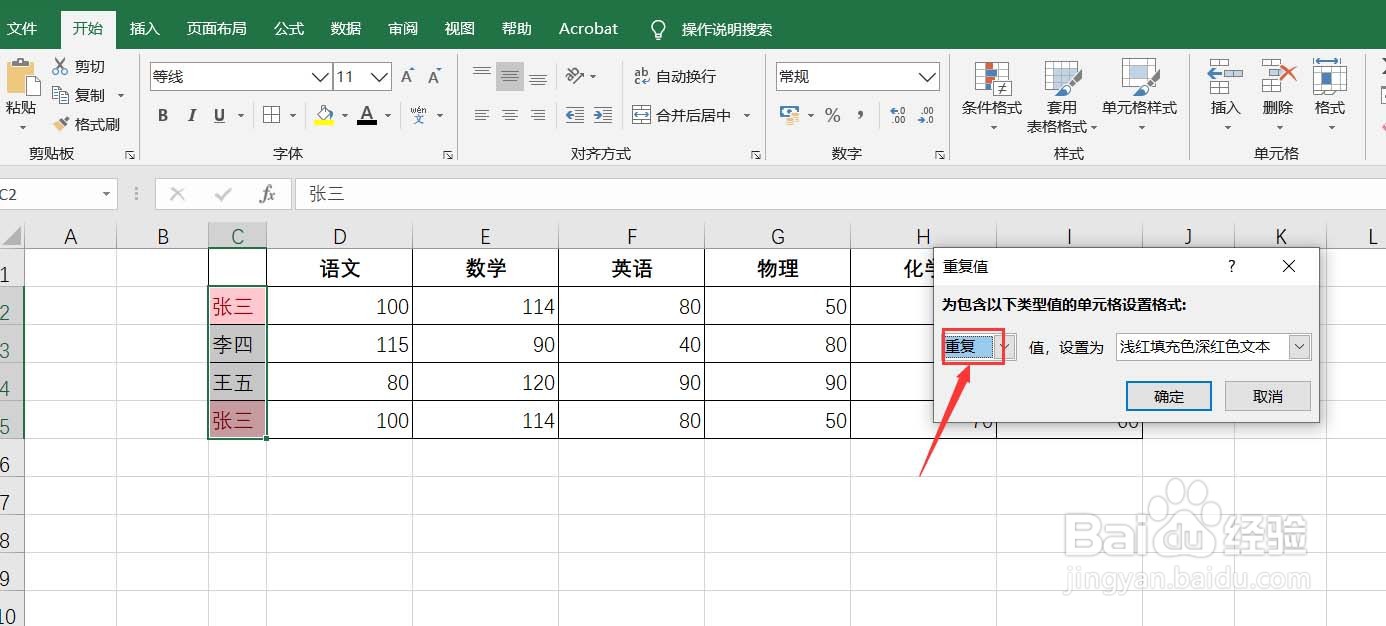Open the 浅红填充色深红色文本 format dropdown
Screen dimensions: 1386x626
1299,346
